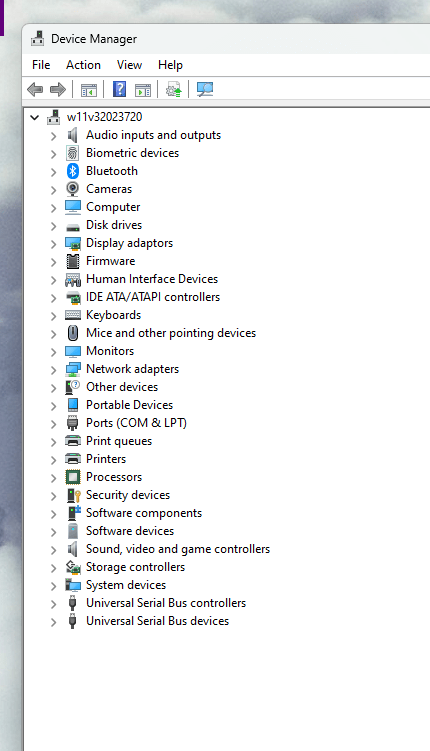
Task: Click the Printers category icon
Action: click(x=73, y=459)
